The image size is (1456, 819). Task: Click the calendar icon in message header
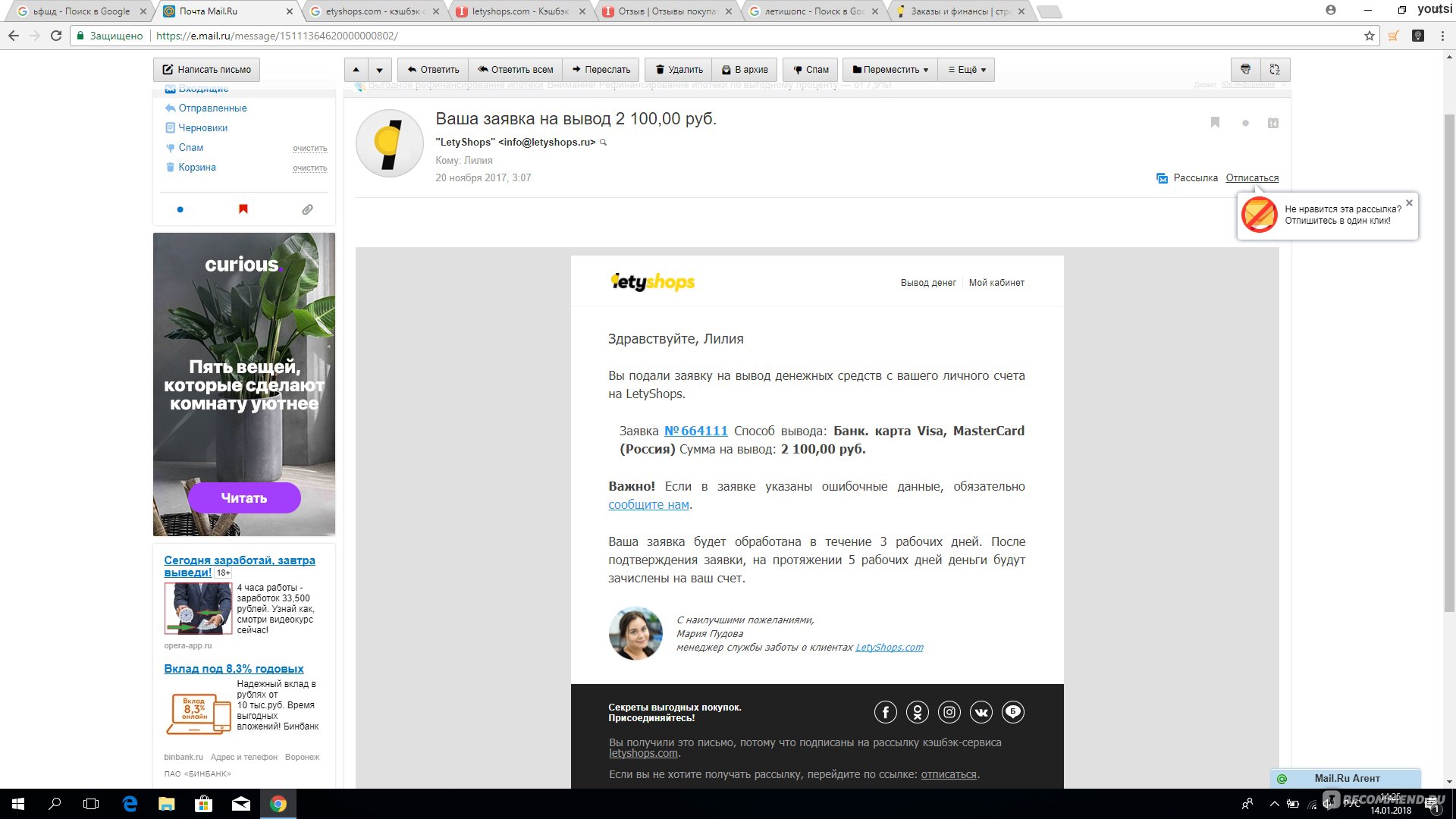pos(1273,123)
